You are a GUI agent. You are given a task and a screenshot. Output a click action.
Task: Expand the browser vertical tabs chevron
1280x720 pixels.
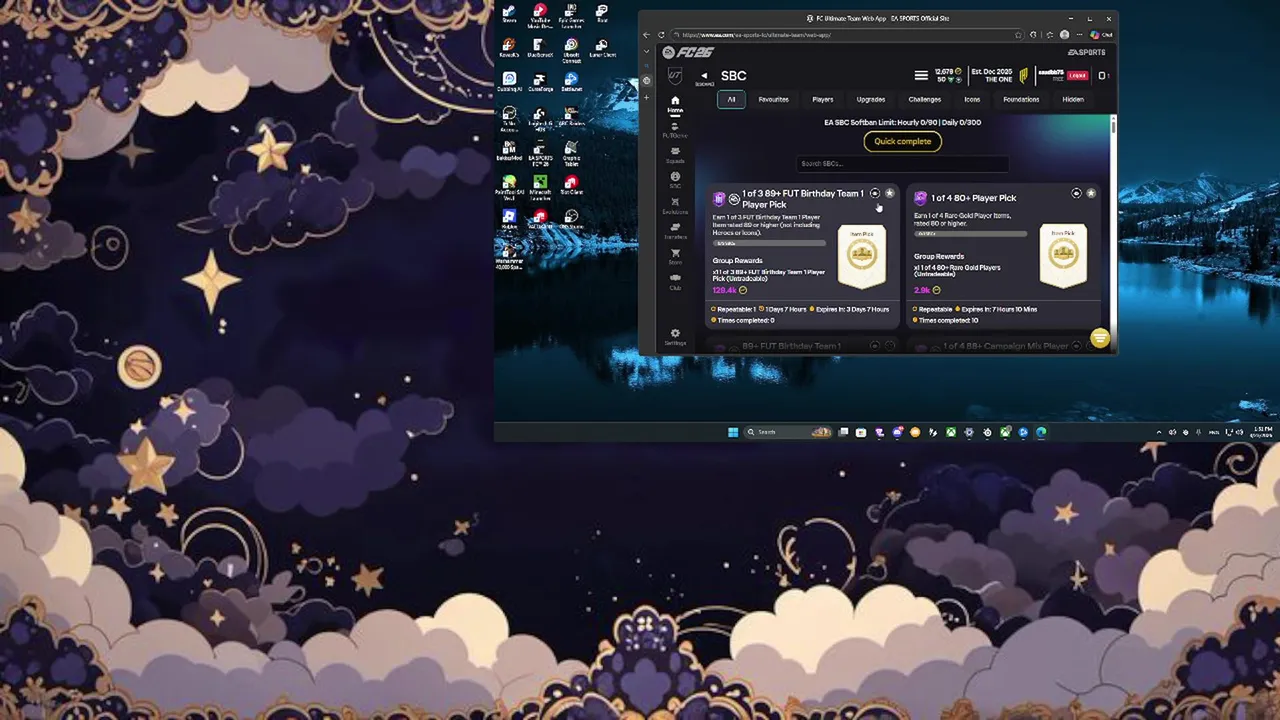click(x=646, y=52)
